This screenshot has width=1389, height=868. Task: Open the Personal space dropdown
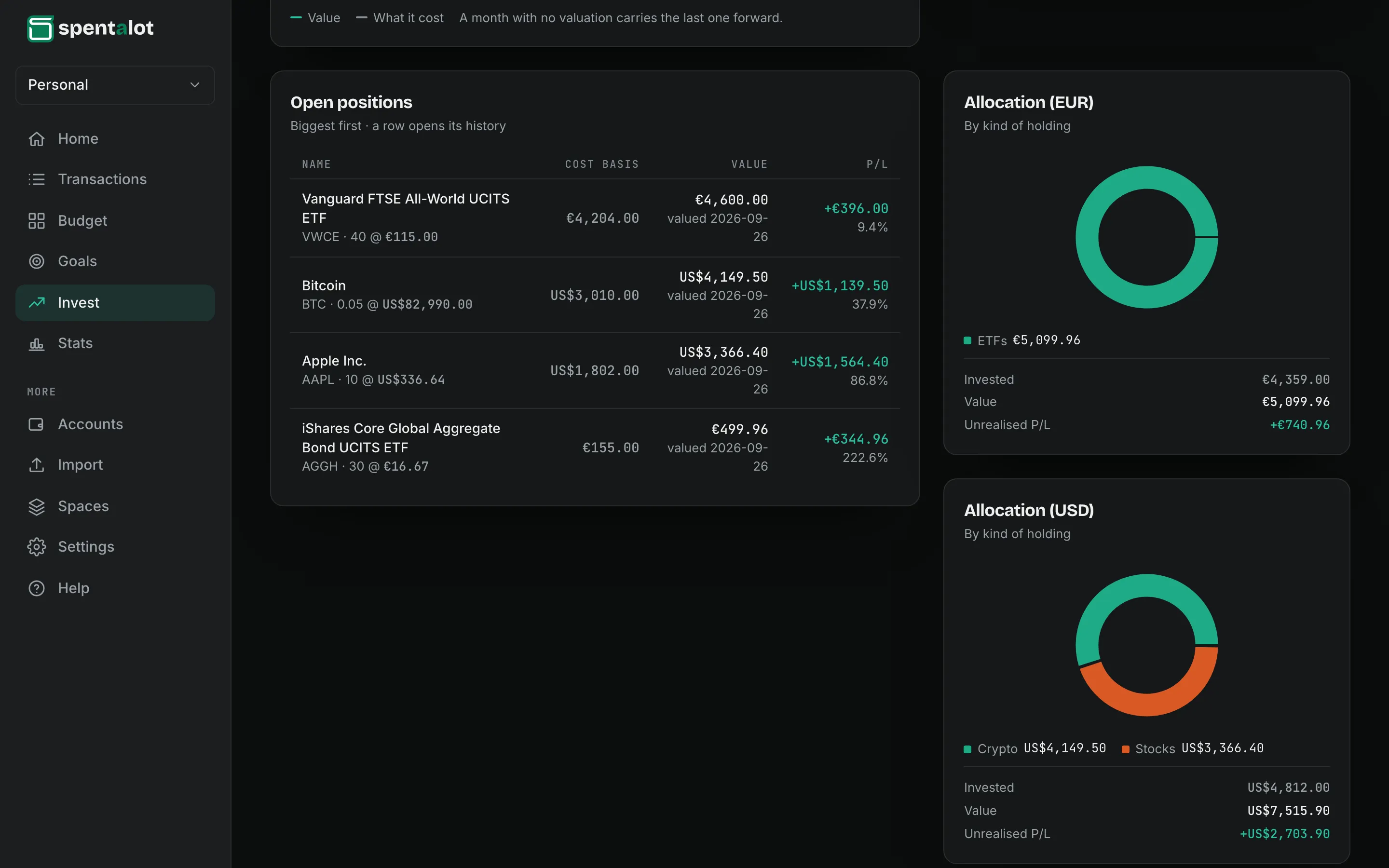pyautogui.click(x=115, y=85)
